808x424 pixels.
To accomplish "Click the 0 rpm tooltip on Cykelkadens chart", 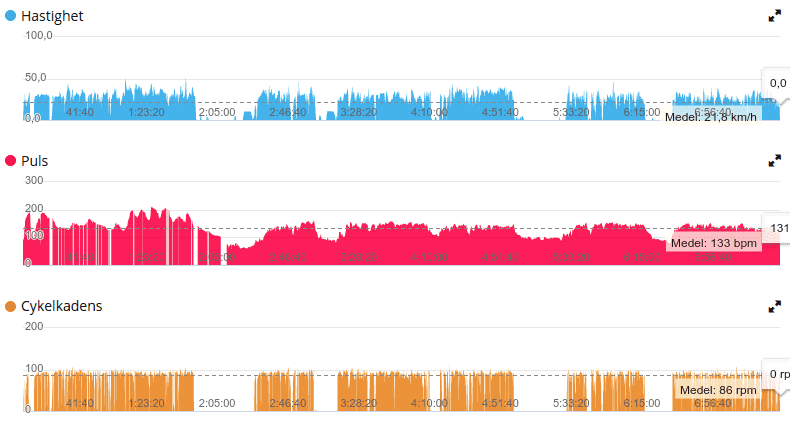I will pos(779,375).
